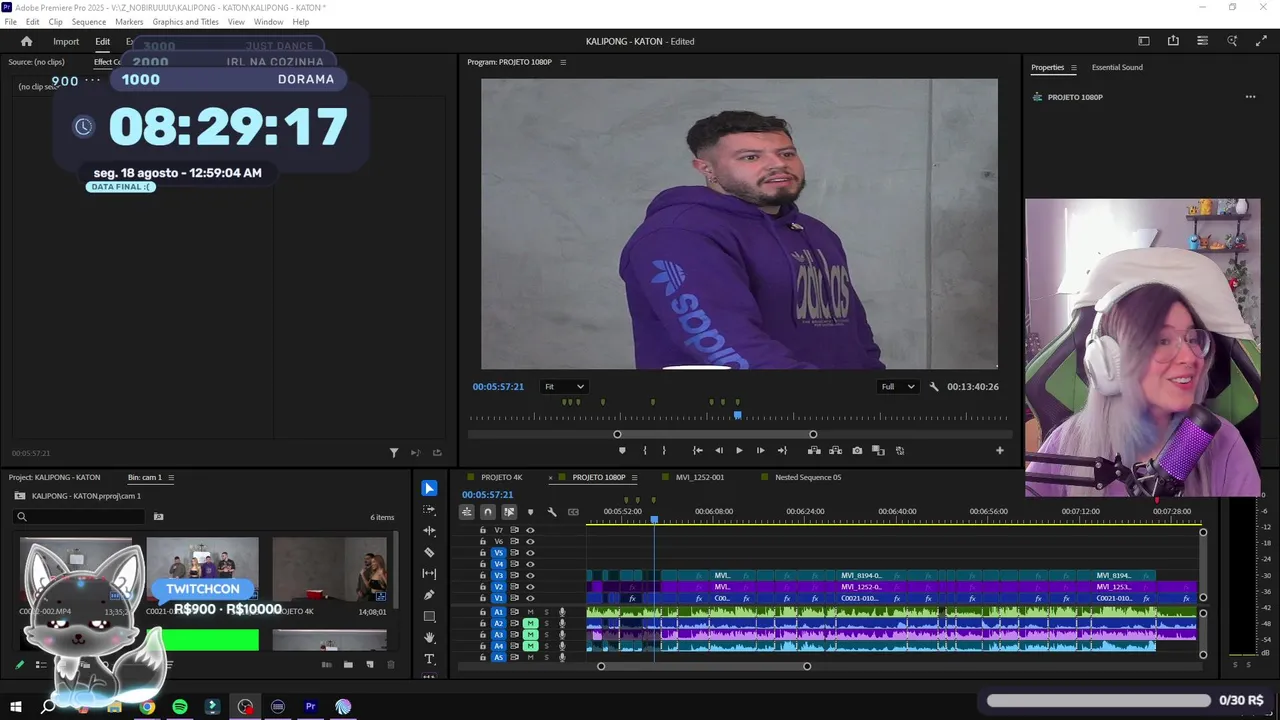Select the Rectangle tool
1280x720 pixels.
tap(429, 616)
